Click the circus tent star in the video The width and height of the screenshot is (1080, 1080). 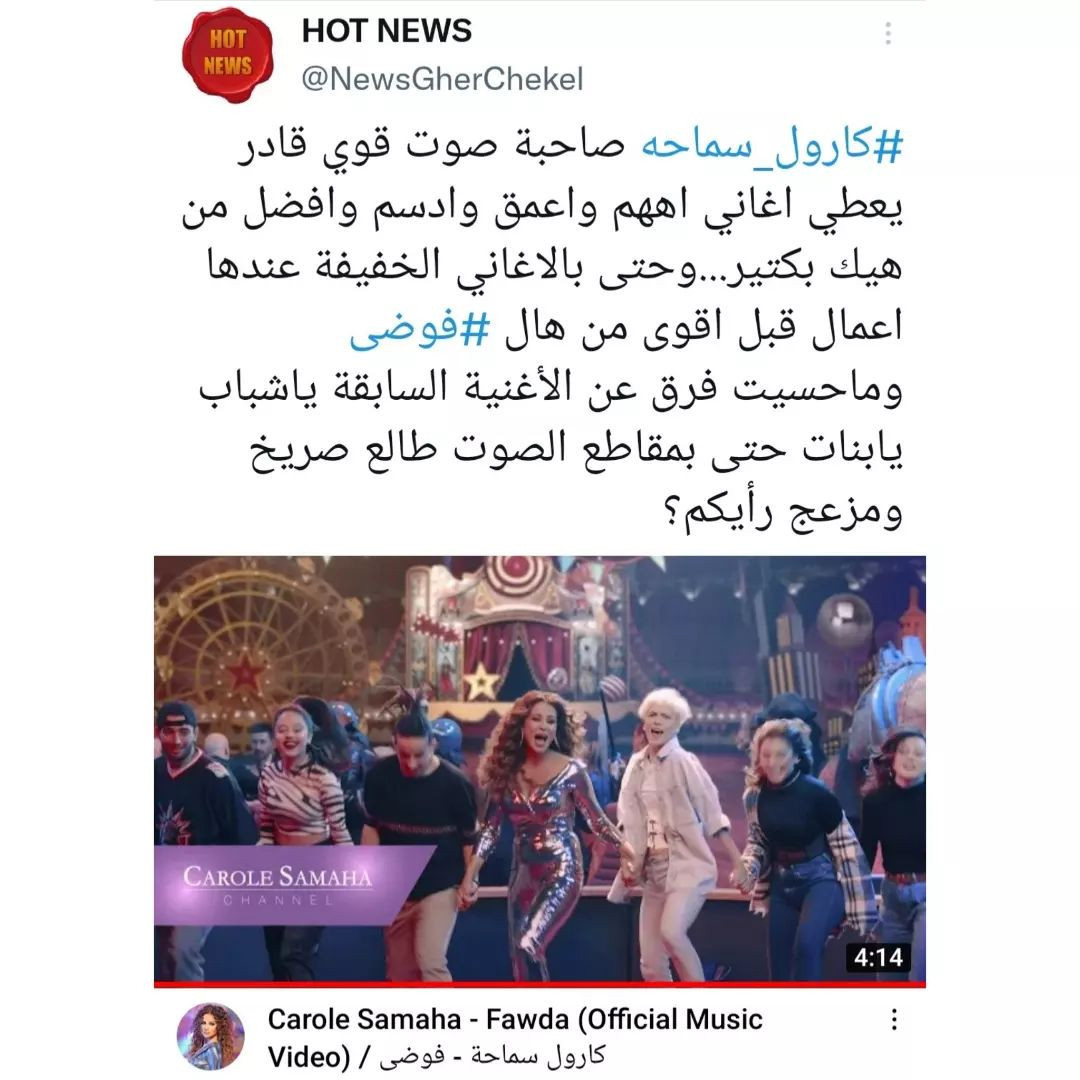tap(481, 682)
